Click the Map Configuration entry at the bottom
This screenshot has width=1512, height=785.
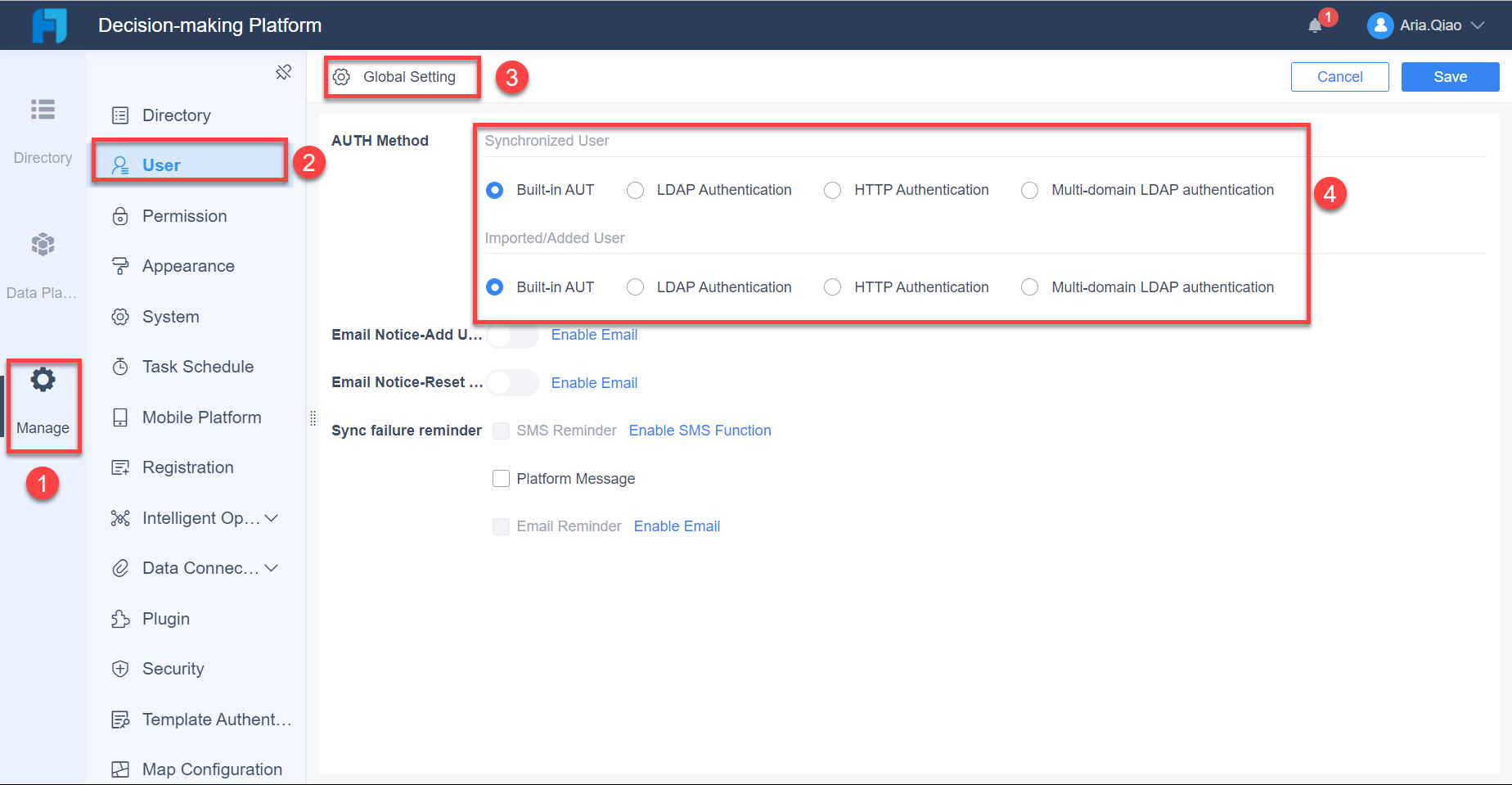[211, 769]
